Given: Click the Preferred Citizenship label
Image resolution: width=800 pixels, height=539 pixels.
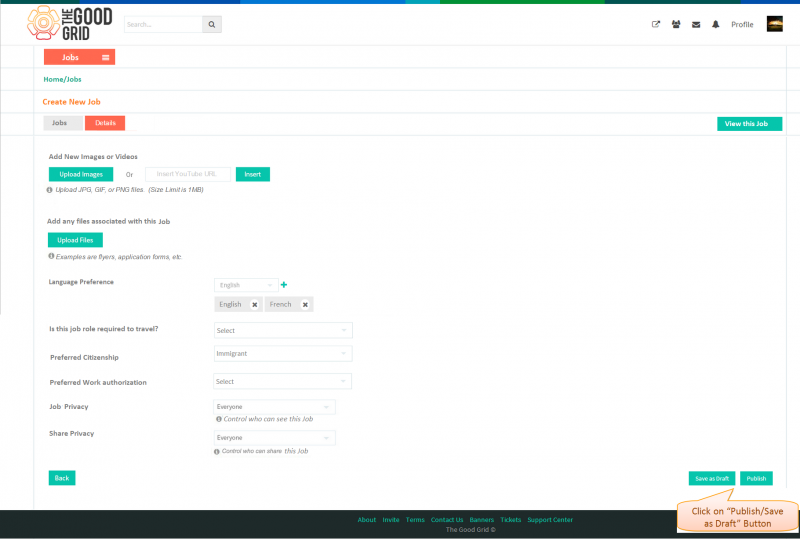Looking at the screenshot, I should (x=84, y=357).
